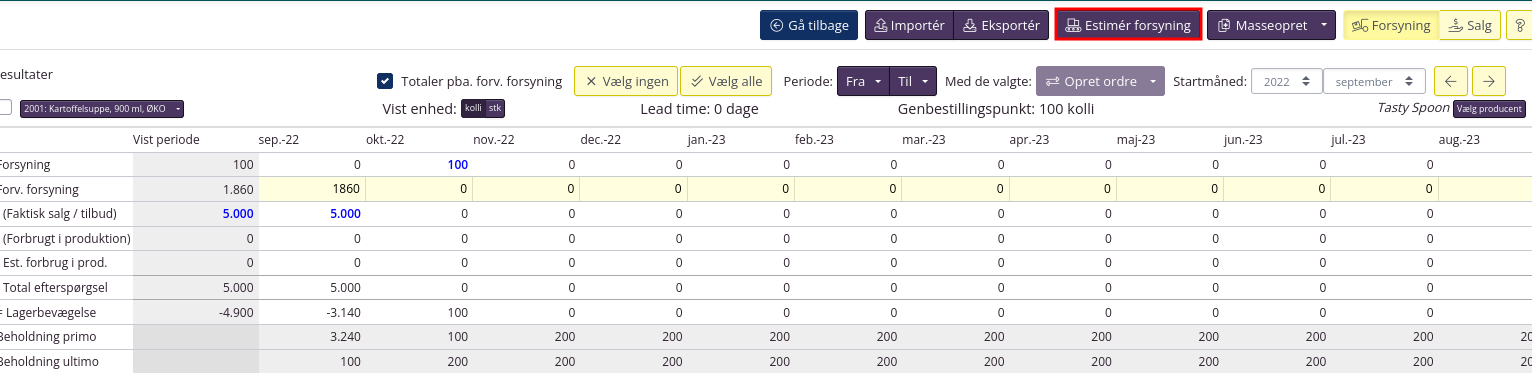Switch to the Forsyning view
Screen dimensions: 1532x375
[1391, 25]
